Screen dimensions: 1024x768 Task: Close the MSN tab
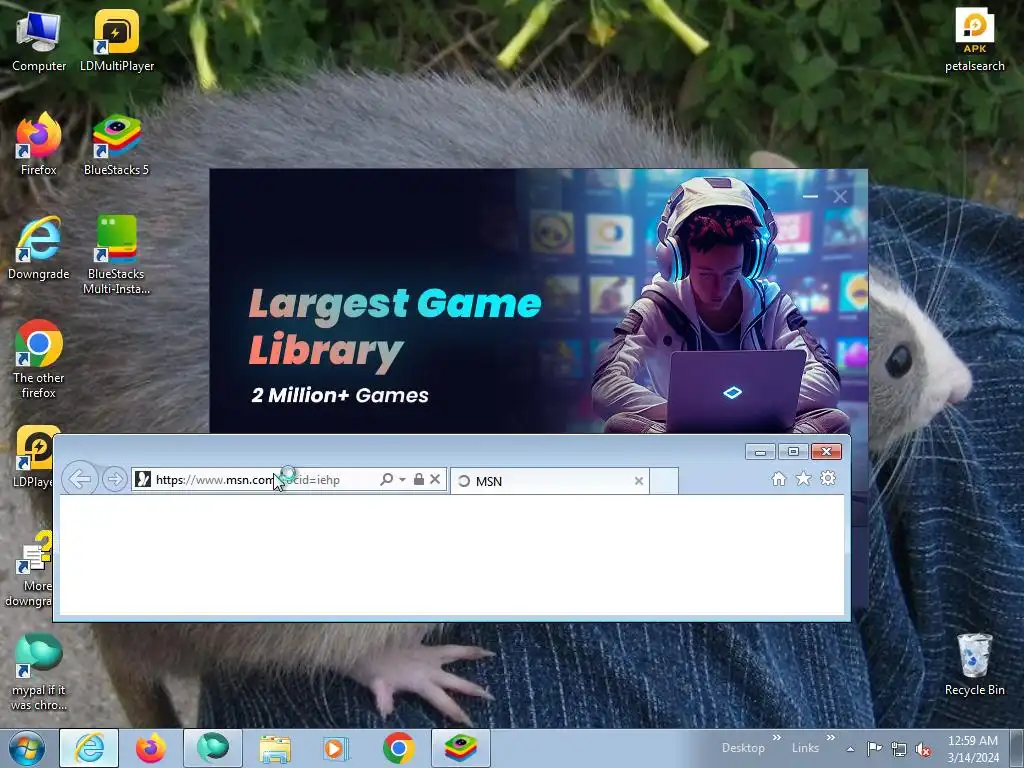point(639,481)
